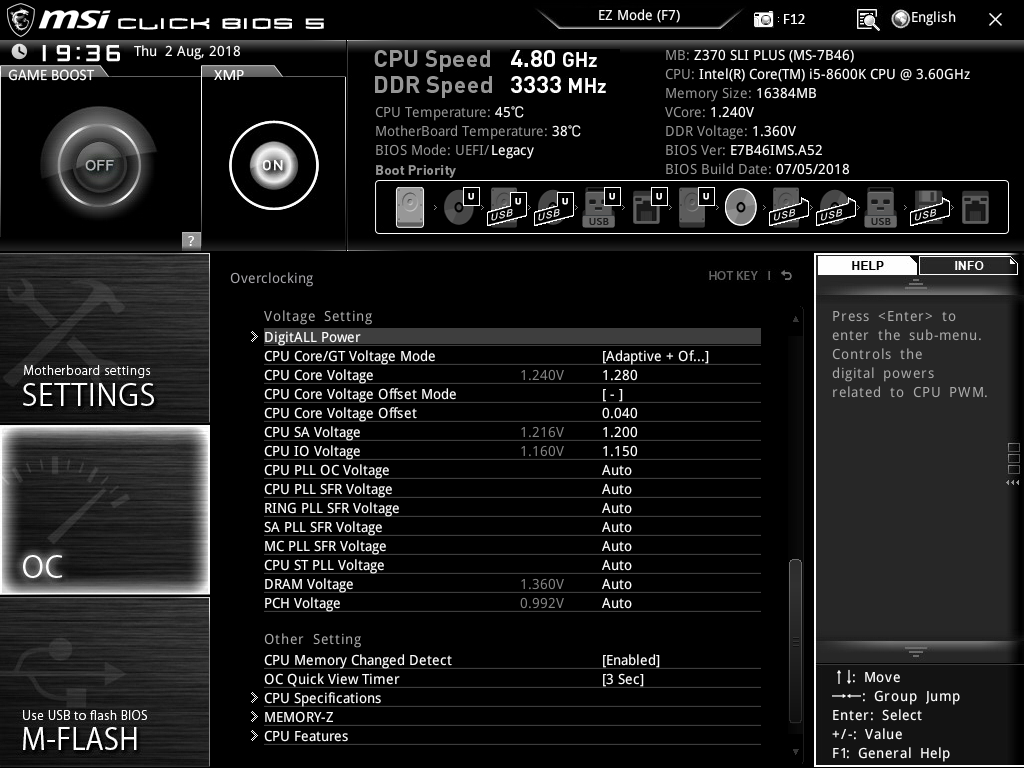Click the clock icon beside the time
Screen dimensions: 1024x768
pyautogui.click(x=20, y=51)
